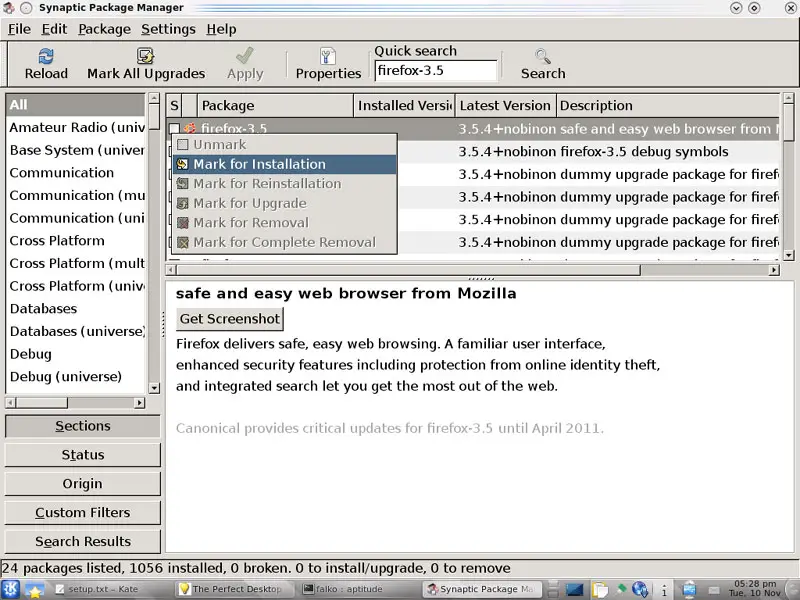Click the star folder icon in taskbar
800x600 pixels.
click(x=35, y=590)
